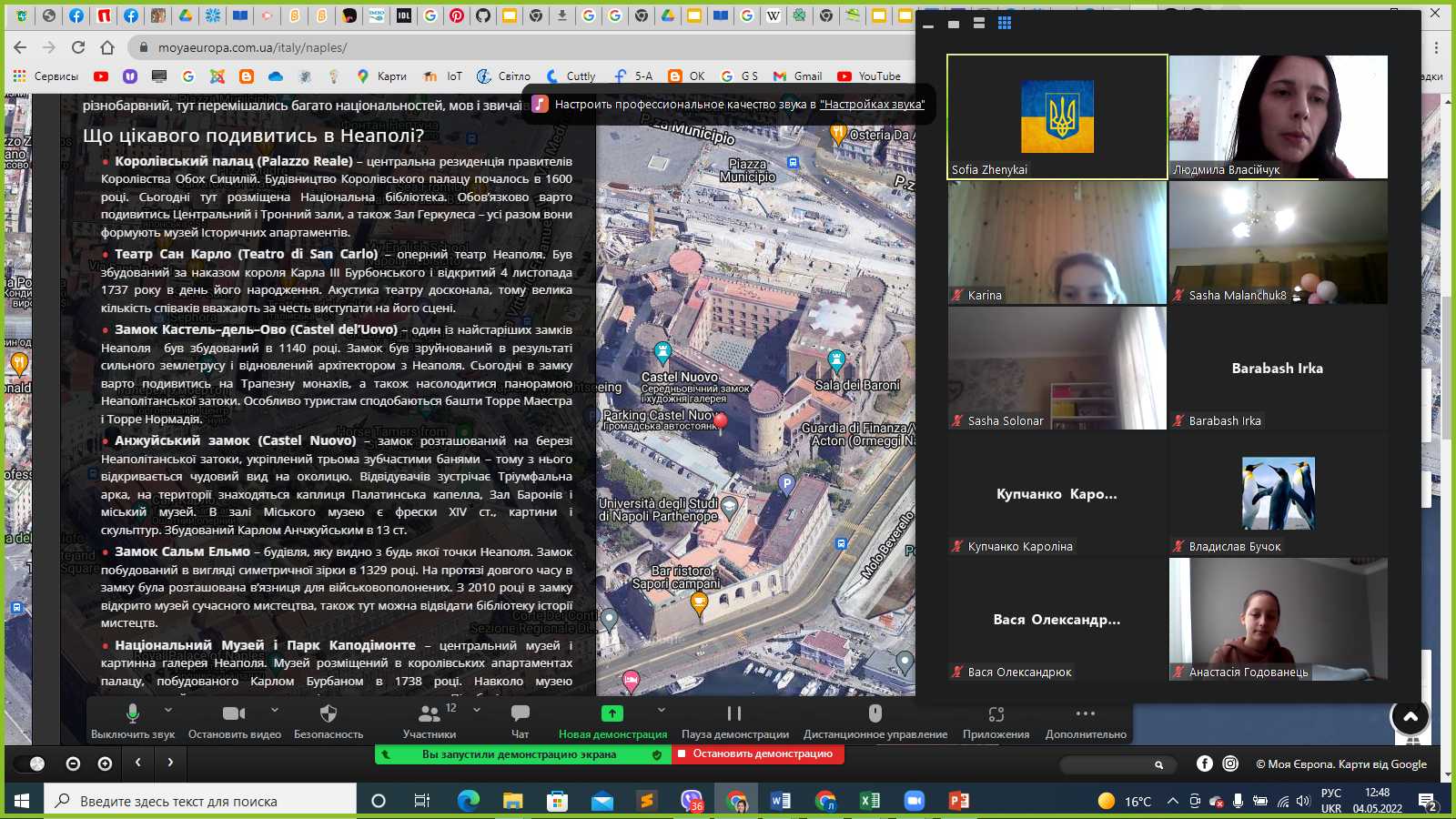The image size is (1456, 819).
Task: Switch to gallery grid view icon
Action: [1005, 24]
